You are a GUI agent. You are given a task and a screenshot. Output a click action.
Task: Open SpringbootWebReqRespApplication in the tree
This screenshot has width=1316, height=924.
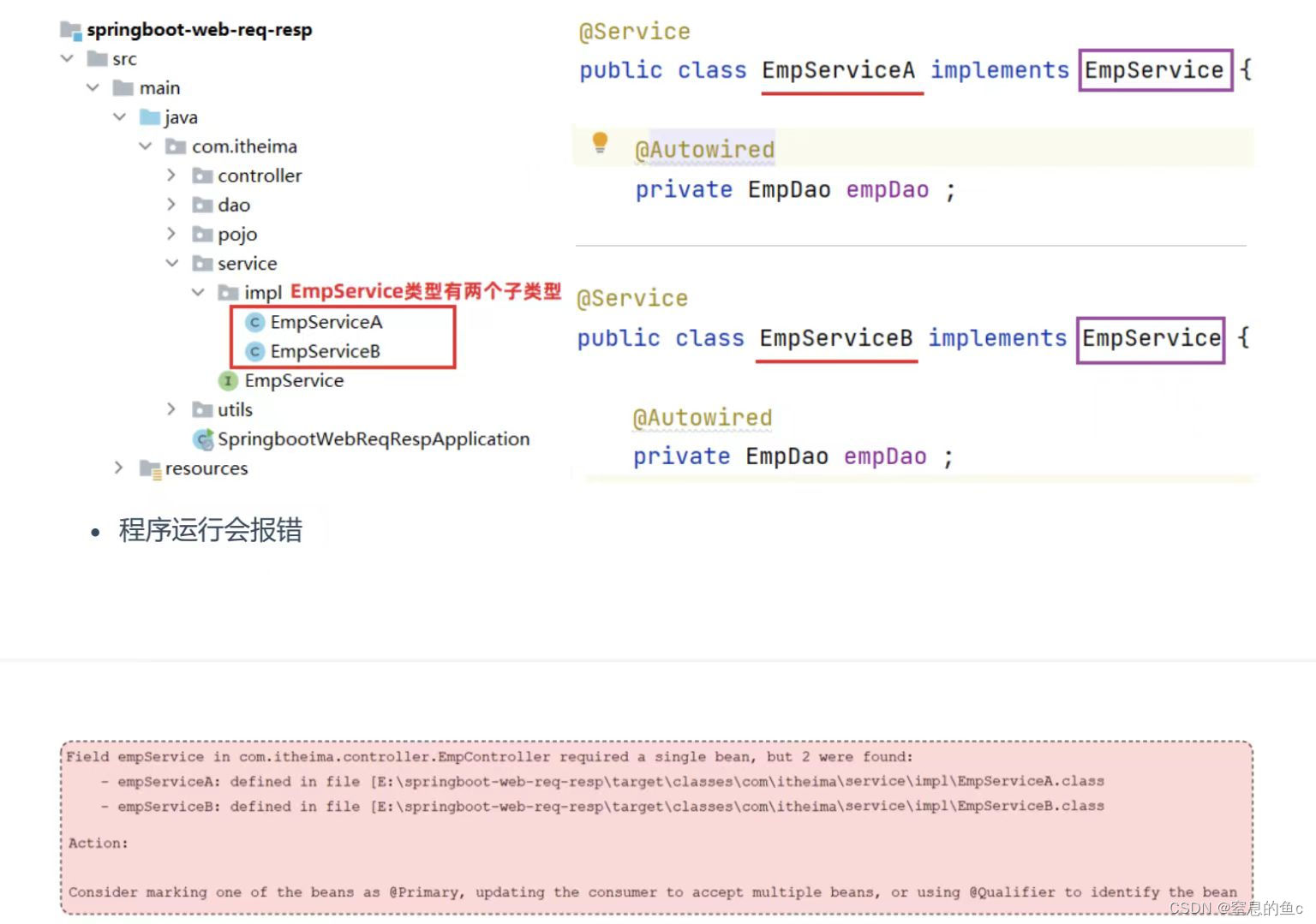[x=374, y=439]
